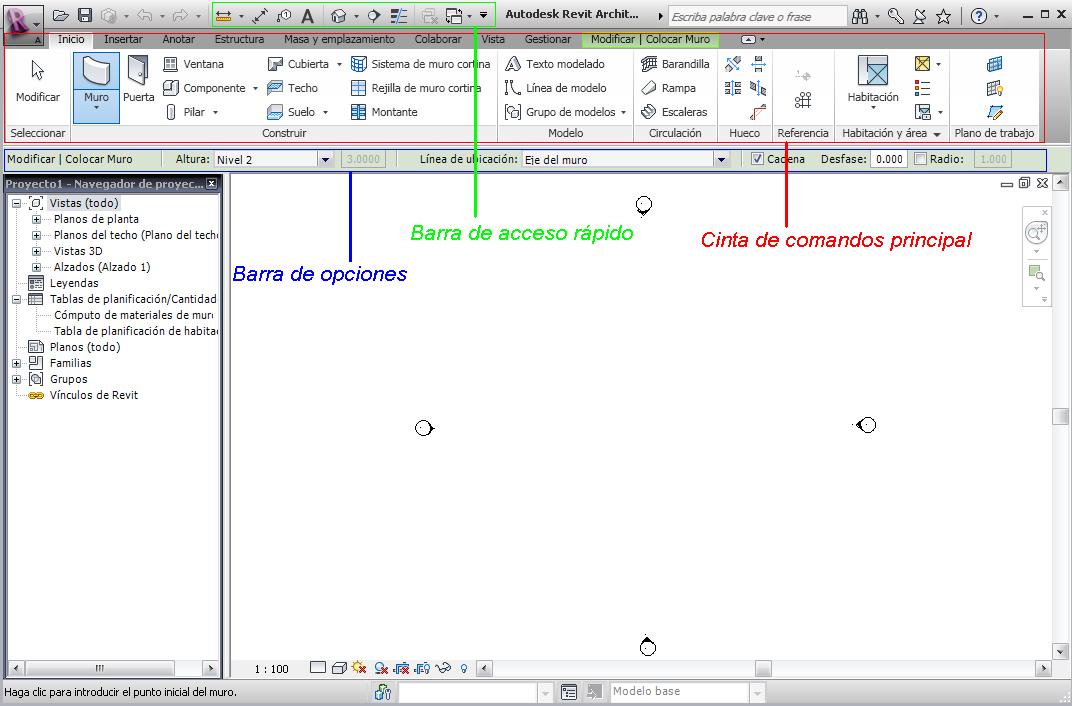Open the Altura level dropdown

tap(326, 158)
